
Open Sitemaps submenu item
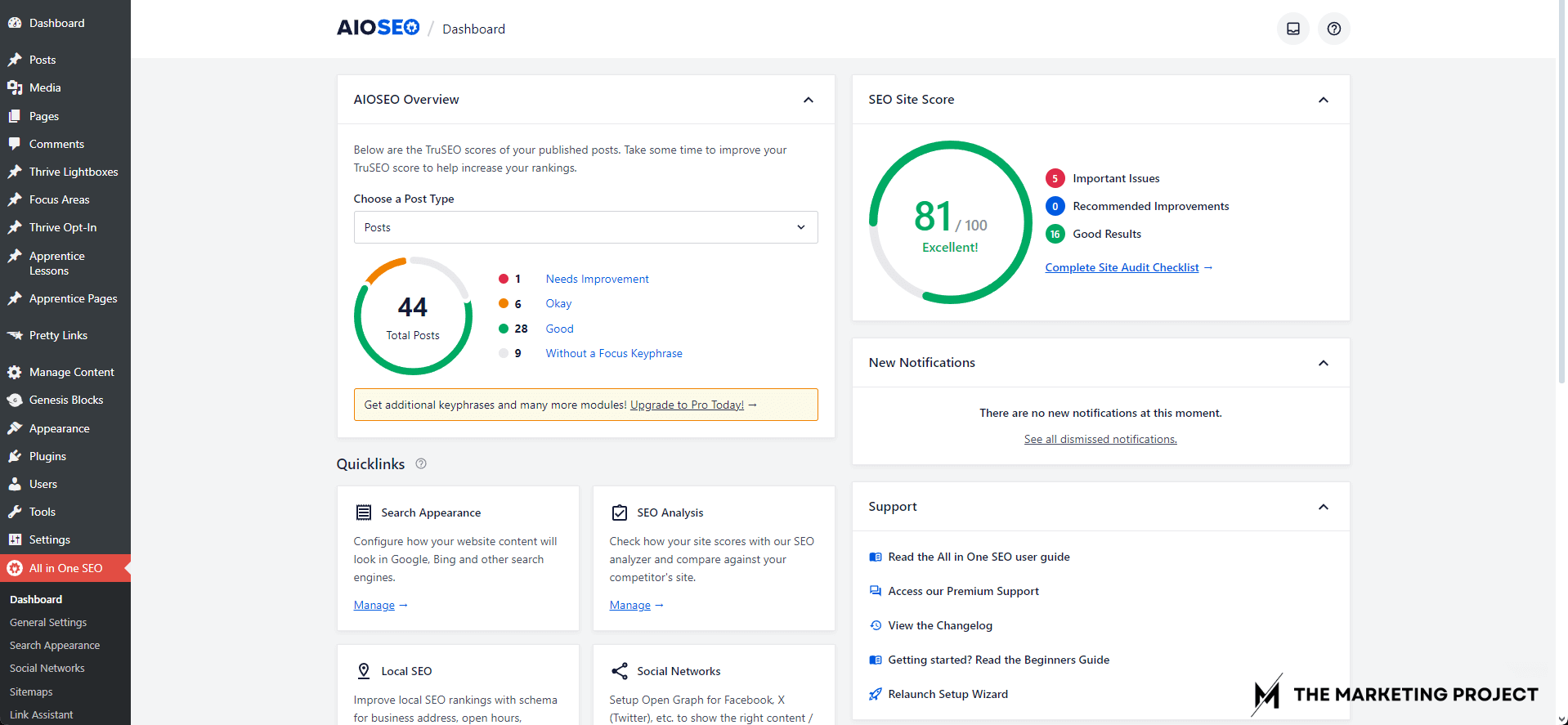(x=31, y=691)
